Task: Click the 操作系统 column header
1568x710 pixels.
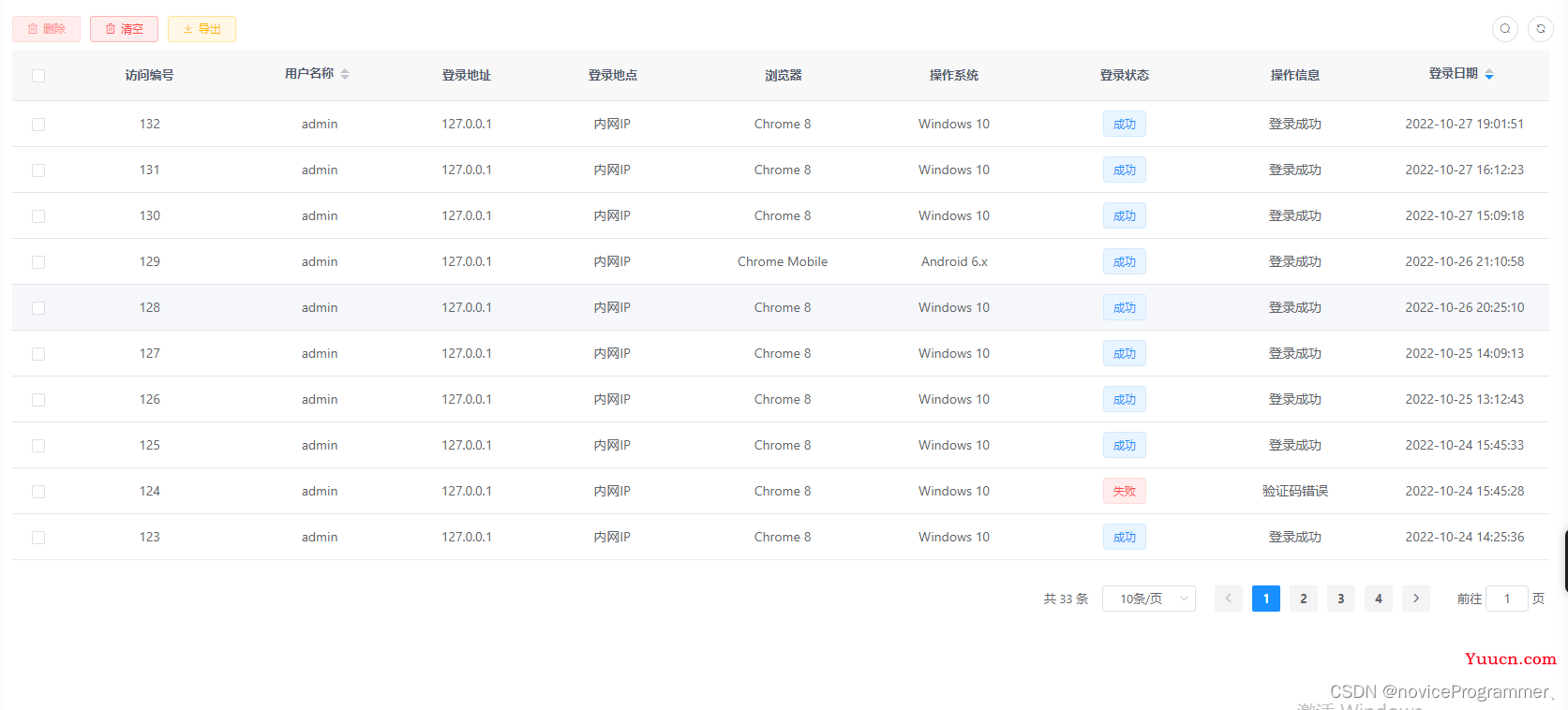Action: click(x=954, y=75)
